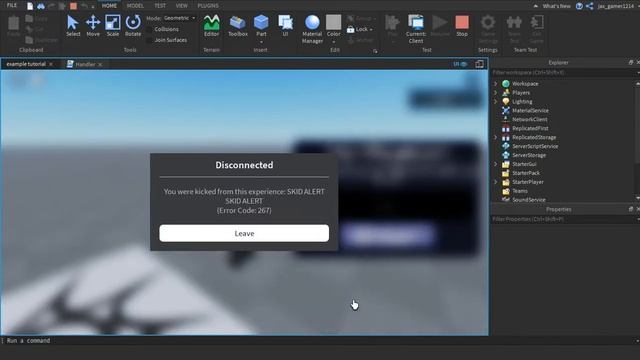Expand the StarterGui tree node

click(496, 164)
